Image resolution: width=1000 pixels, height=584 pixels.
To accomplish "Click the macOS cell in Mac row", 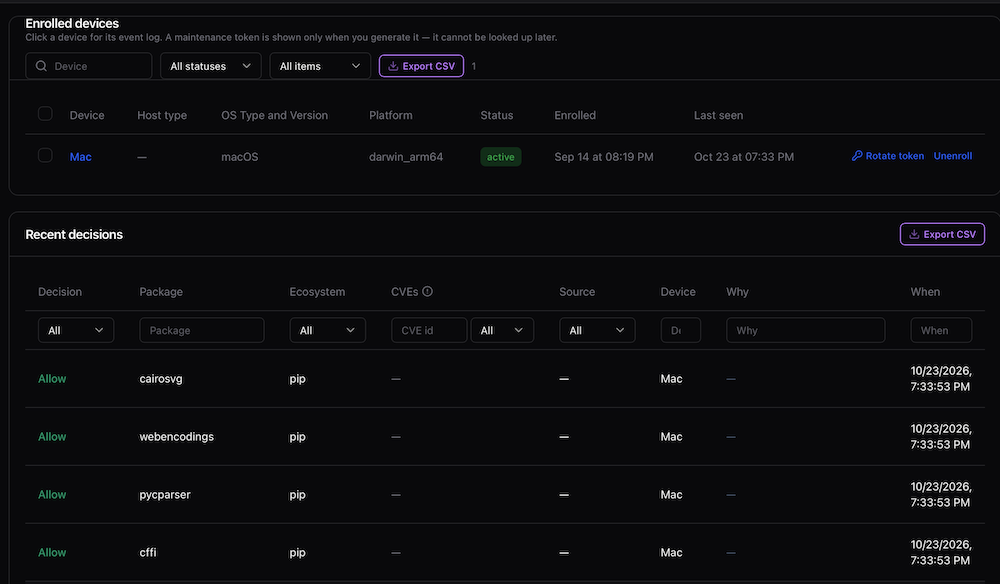I will coord(240,157).
